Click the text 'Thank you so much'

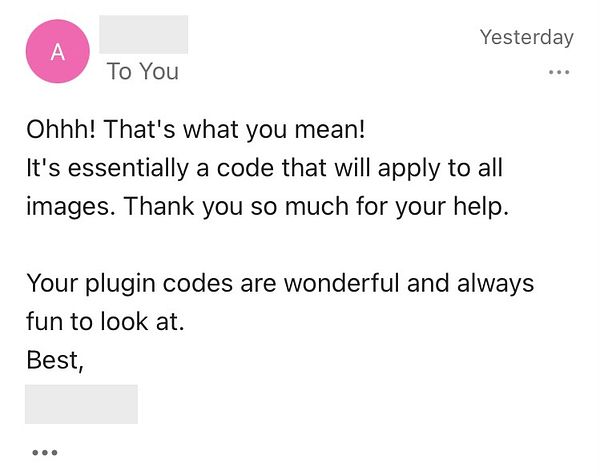coord(236,206)
